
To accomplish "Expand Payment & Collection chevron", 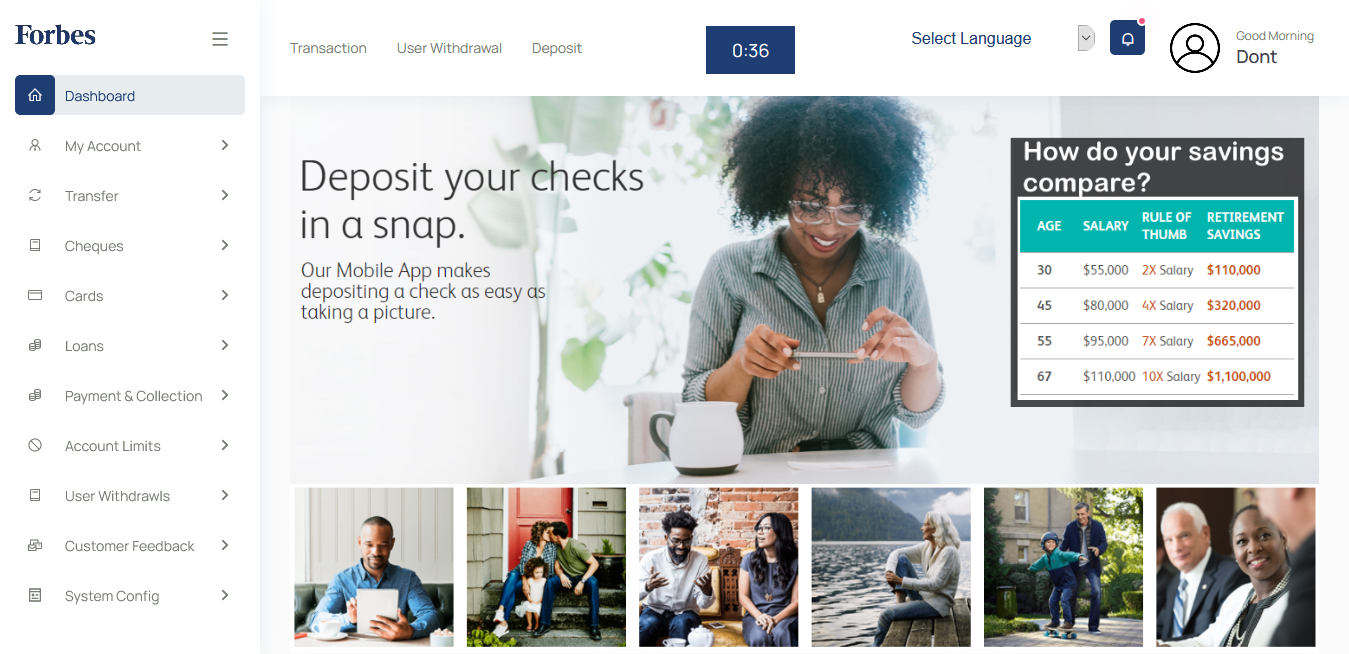I will click(x=225, y=395).
